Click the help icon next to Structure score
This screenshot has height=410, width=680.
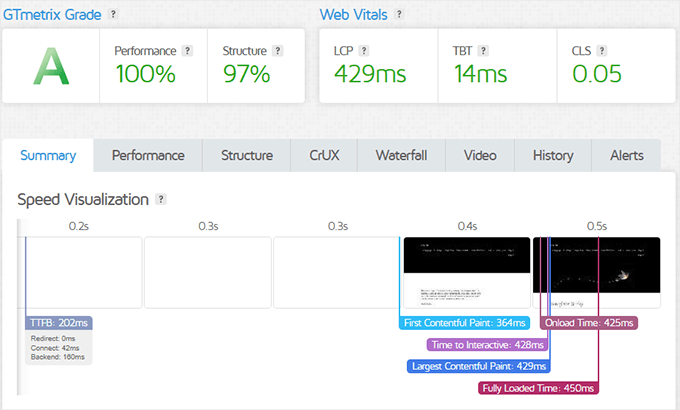point(277,50)
